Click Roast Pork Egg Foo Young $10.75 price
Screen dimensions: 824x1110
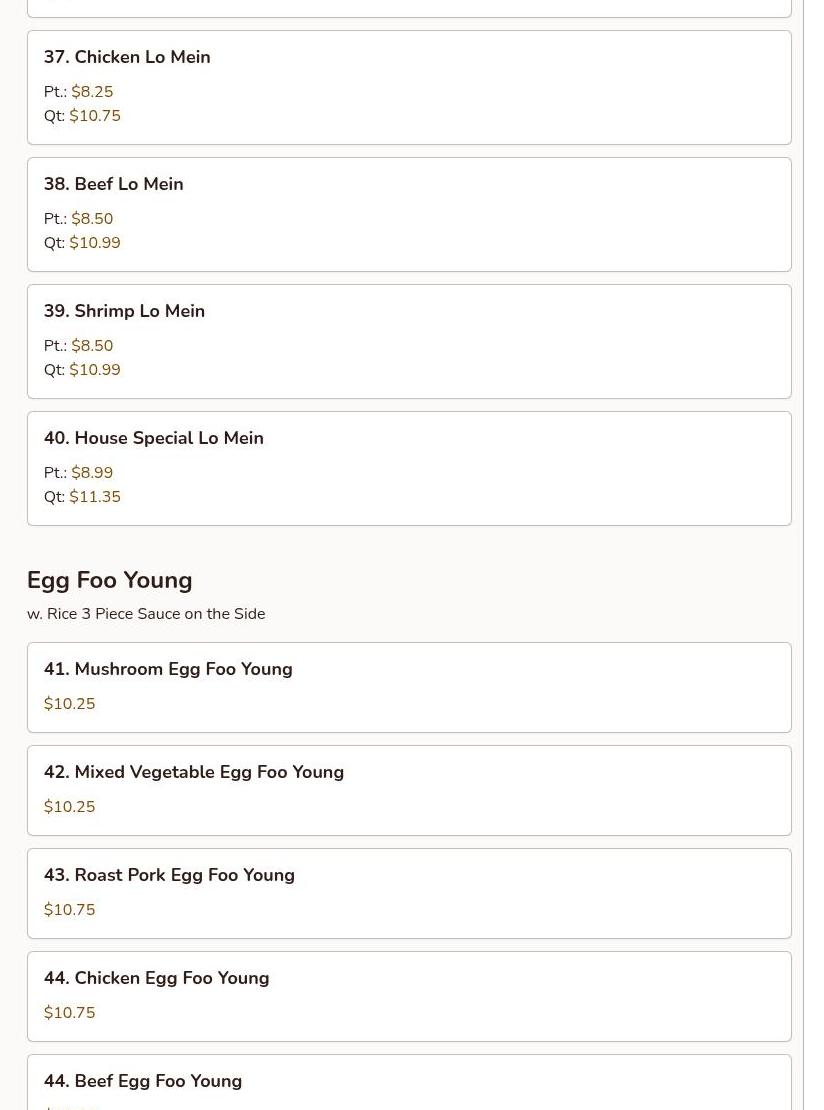pos(69,910)
